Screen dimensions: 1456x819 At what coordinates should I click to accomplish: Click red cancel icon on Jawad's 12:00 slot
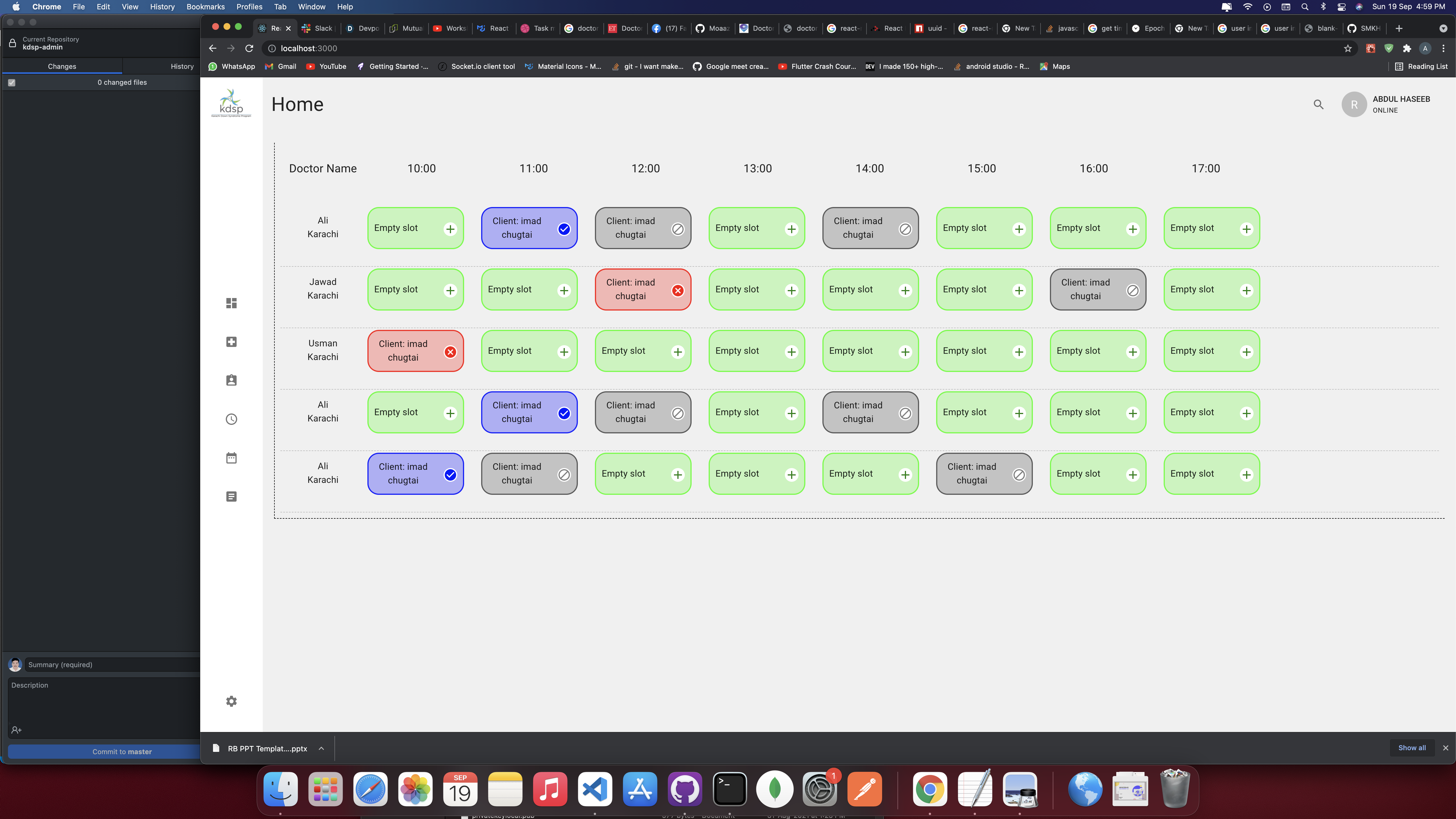pyautogui.click(x=677, y=291)
